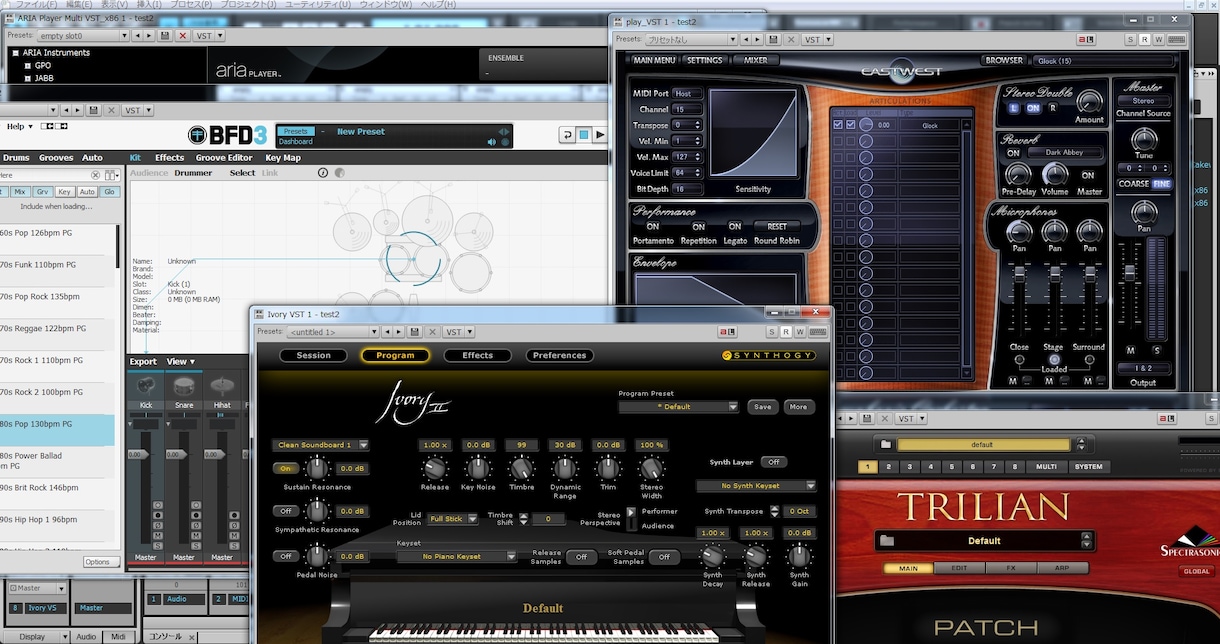The height and width of the screenshot is (644, 1220).
Task: Toggle Sustain Resonance On button in Ivory
Action: pos(287,468)
